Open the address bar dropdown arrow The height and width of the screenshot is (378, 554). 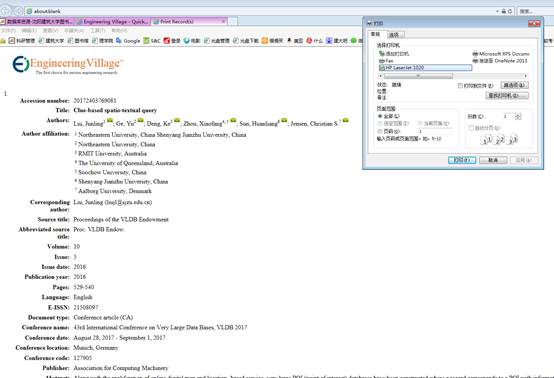(x=497, y=11)
